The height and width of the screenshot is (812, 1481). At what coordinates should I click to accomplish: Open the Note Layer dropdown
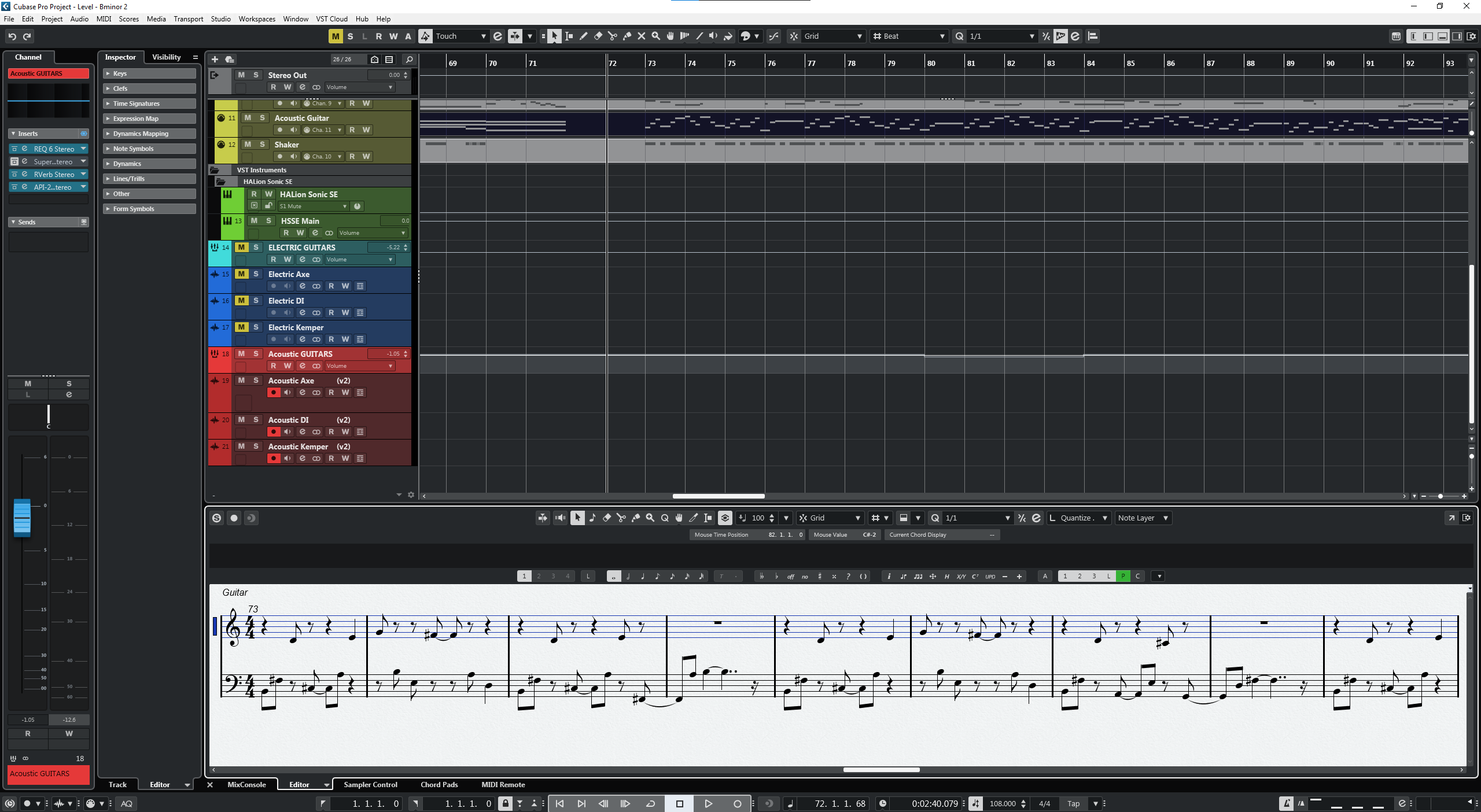click(x=1143, y=518)
